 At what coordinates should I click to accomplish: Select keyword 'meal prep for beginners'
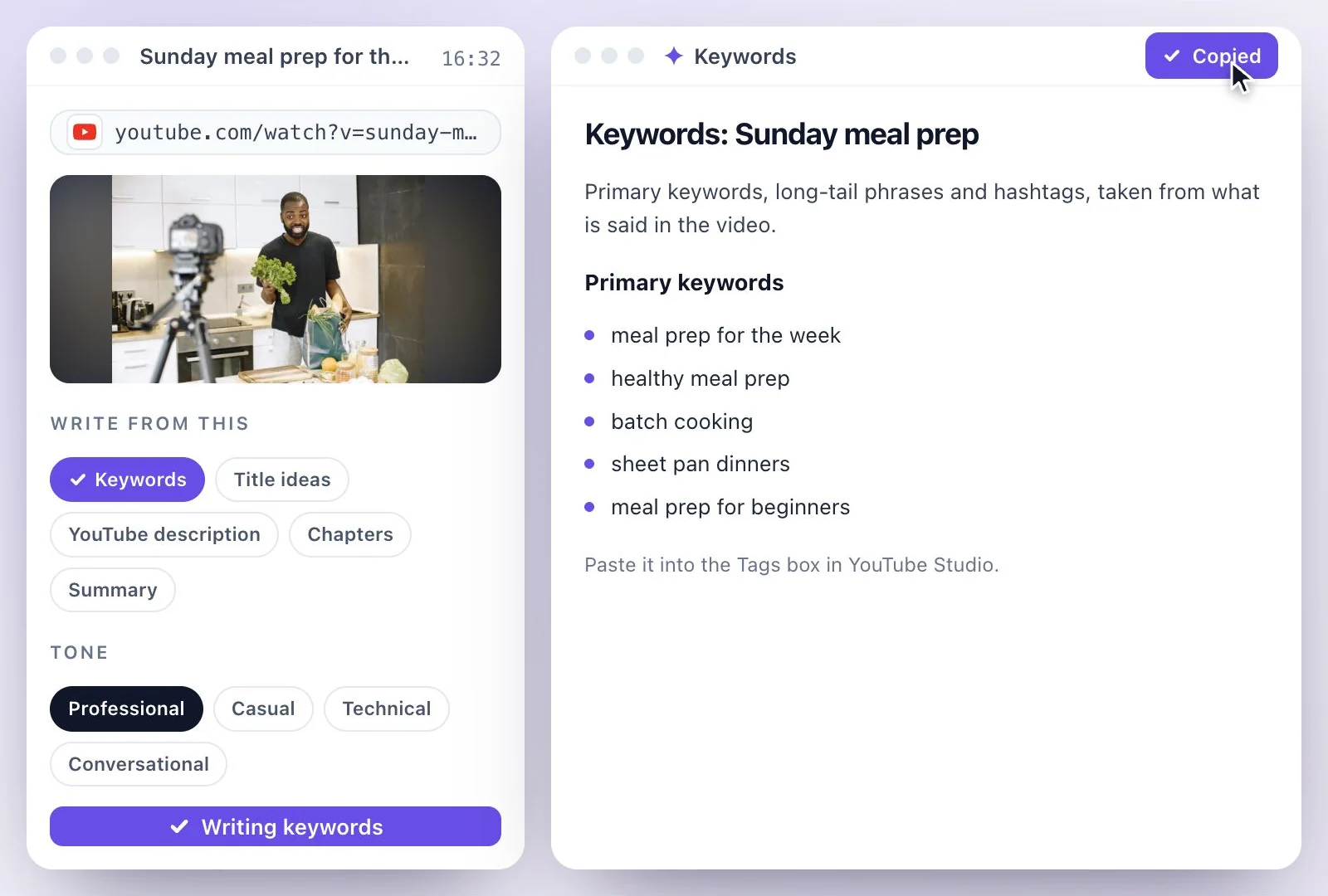[x=730, y=507]
